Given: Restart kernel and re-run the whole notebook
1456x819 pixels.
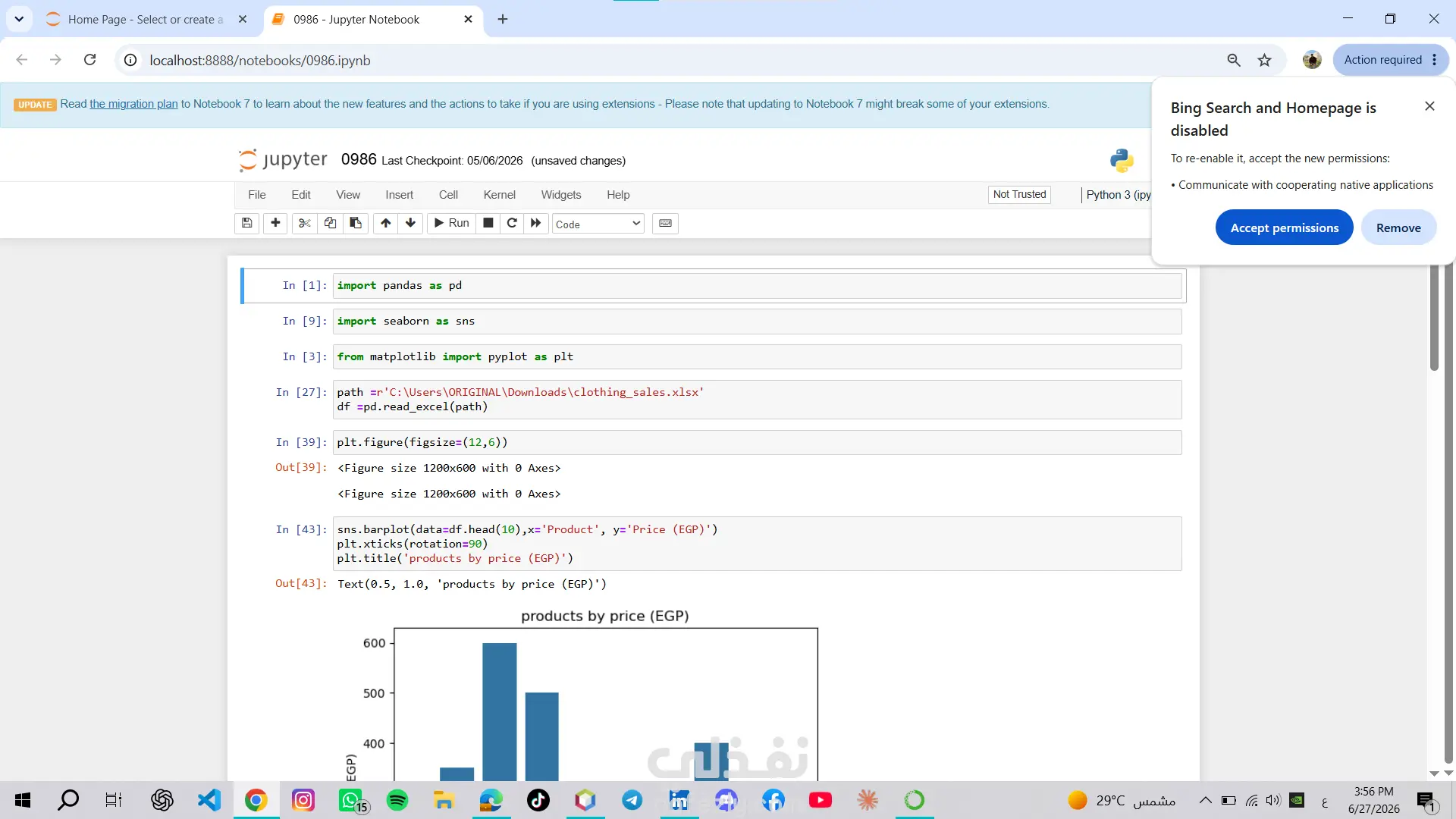Looking at the screenshot, I should click(536, 223).
